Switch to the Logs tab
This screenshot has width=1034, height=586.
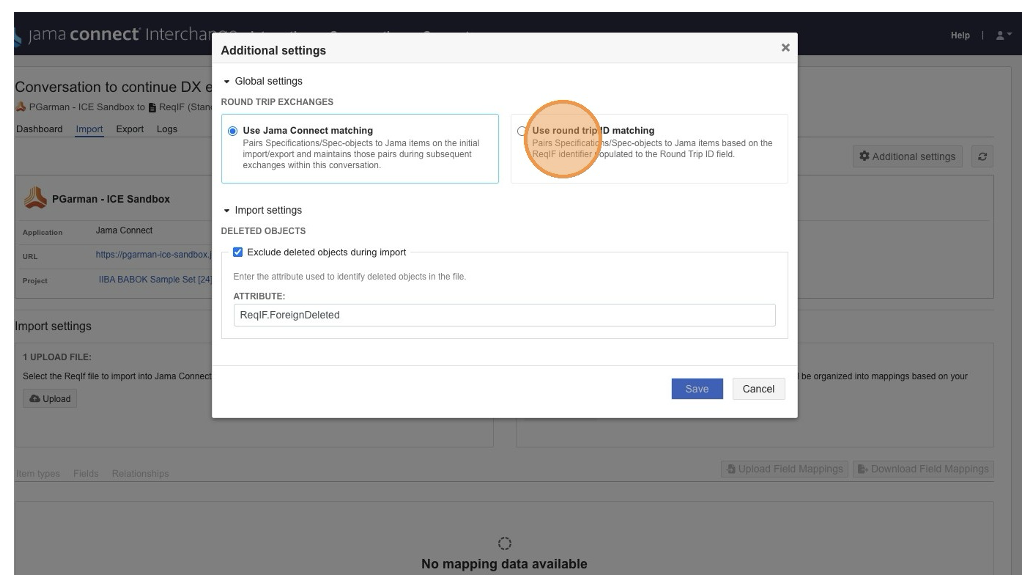coord(167,129)
